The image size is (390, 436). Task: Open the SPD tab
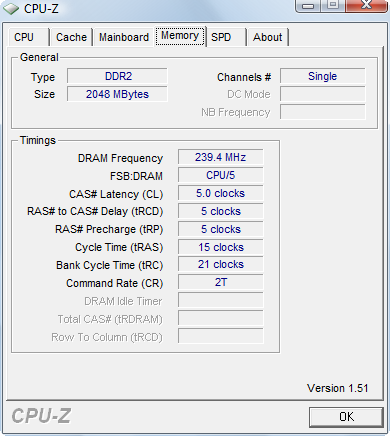click(226, 37)
